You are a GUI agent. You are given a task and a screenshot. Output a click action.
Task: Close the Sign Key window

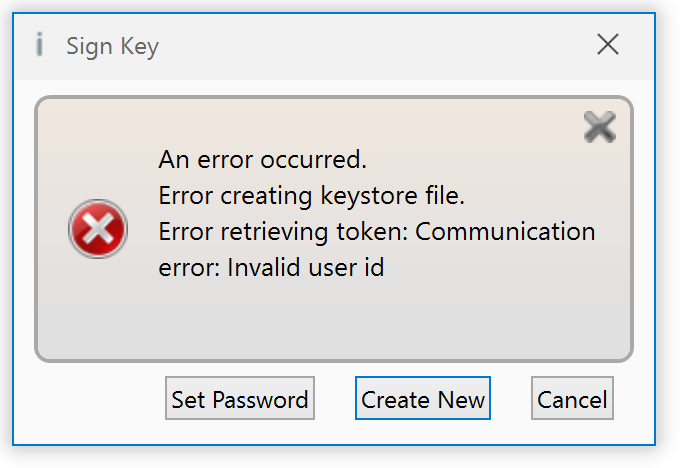click(607, 44)
